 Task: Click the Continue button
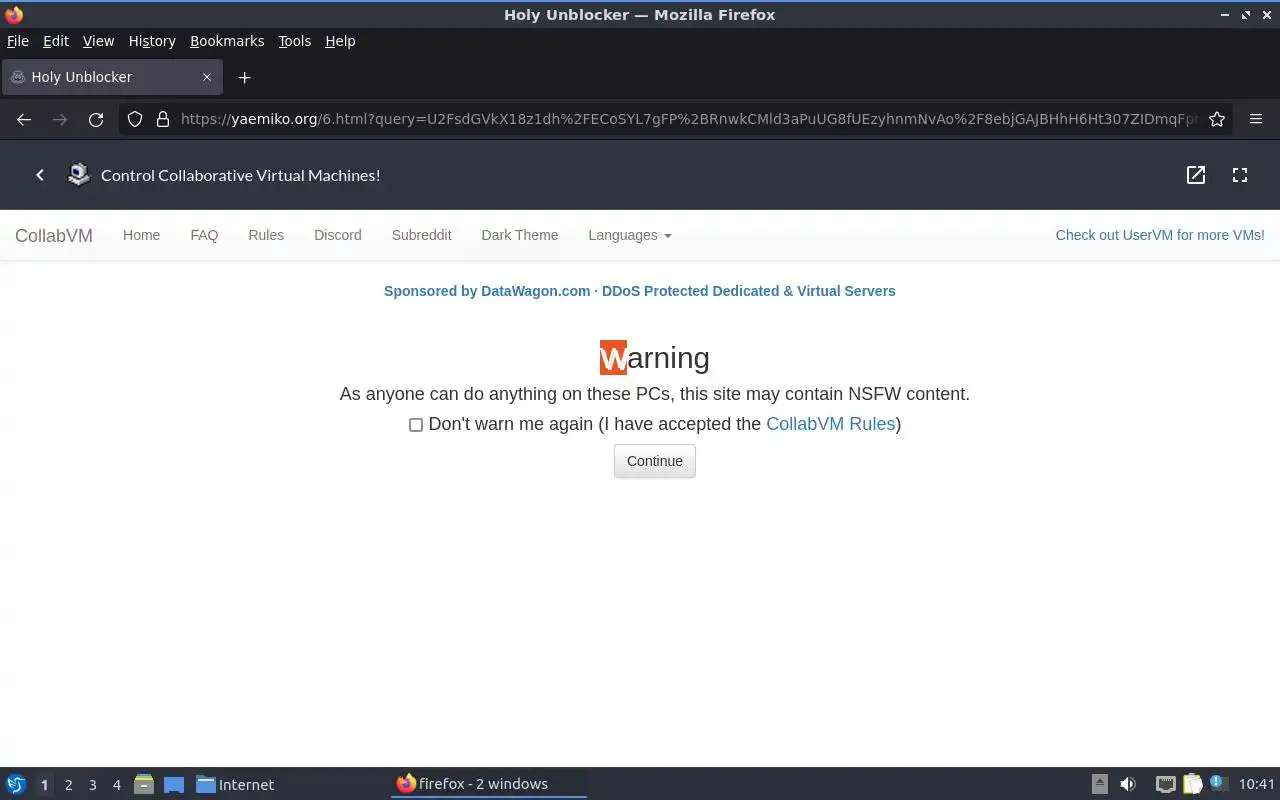tap(655, 461)
